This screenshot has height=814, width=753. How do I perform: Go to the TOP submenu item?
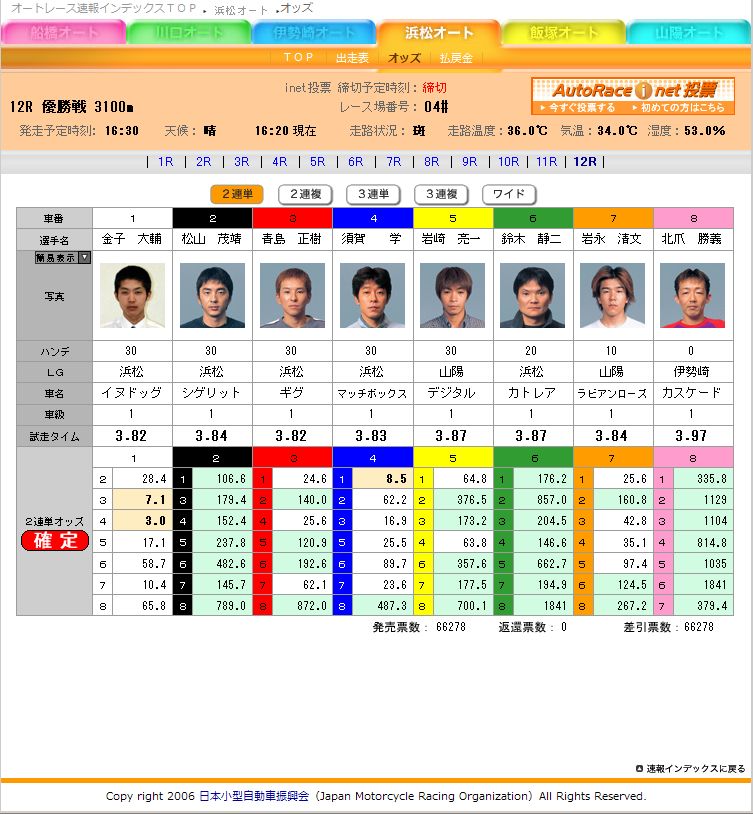coord(299,57)
